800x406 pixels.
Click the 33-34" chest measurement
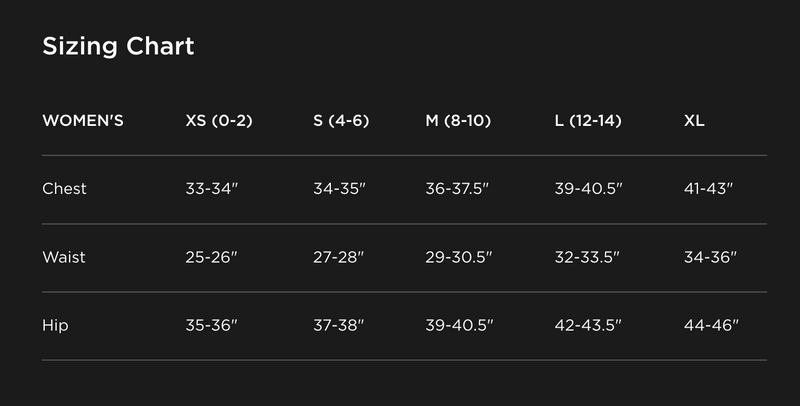click(x=212, y=189)
